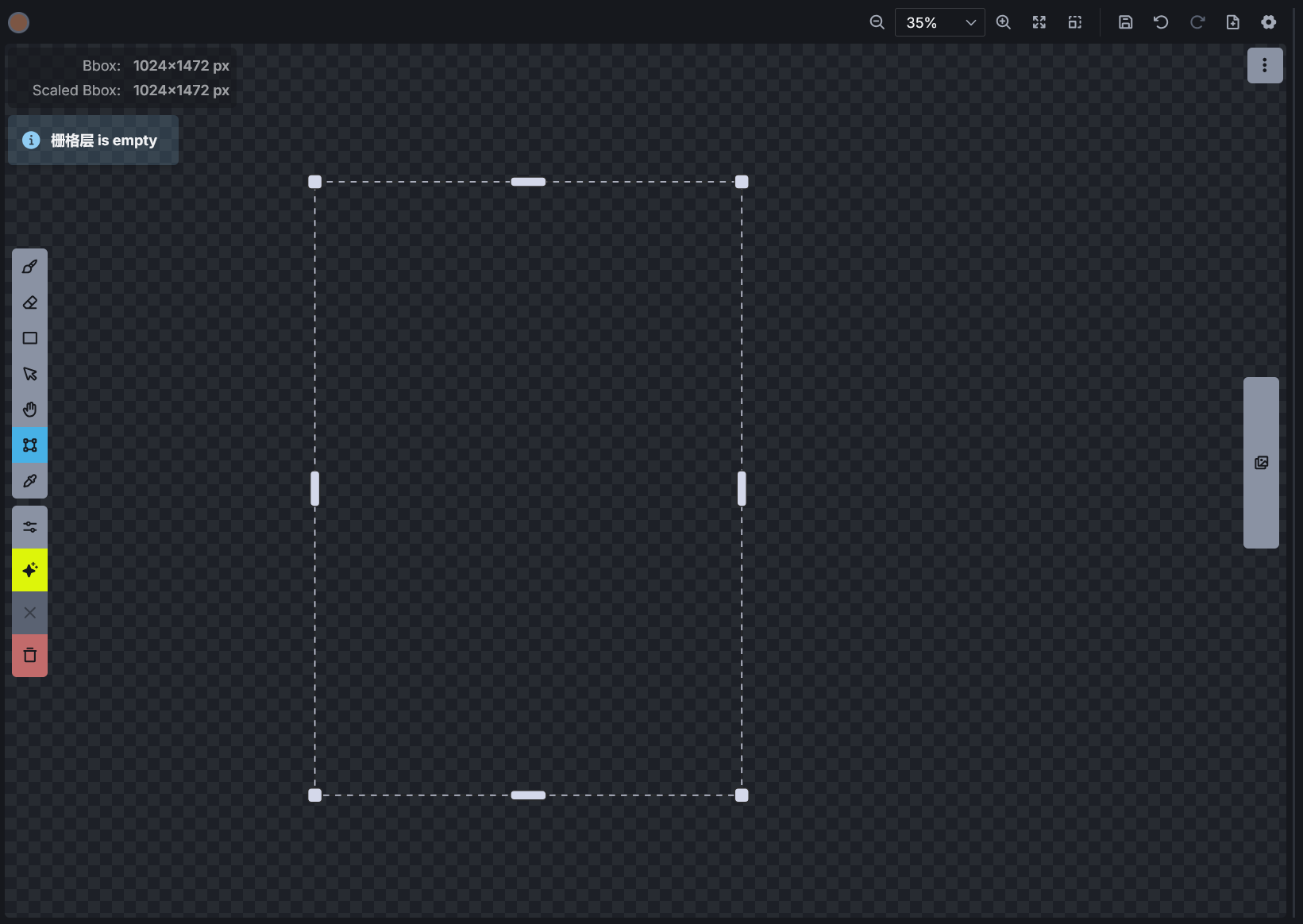The height and width of the screenshot is (924, 1303).
Task: Select the Bounding Box tool
Action: click(30, 445)
